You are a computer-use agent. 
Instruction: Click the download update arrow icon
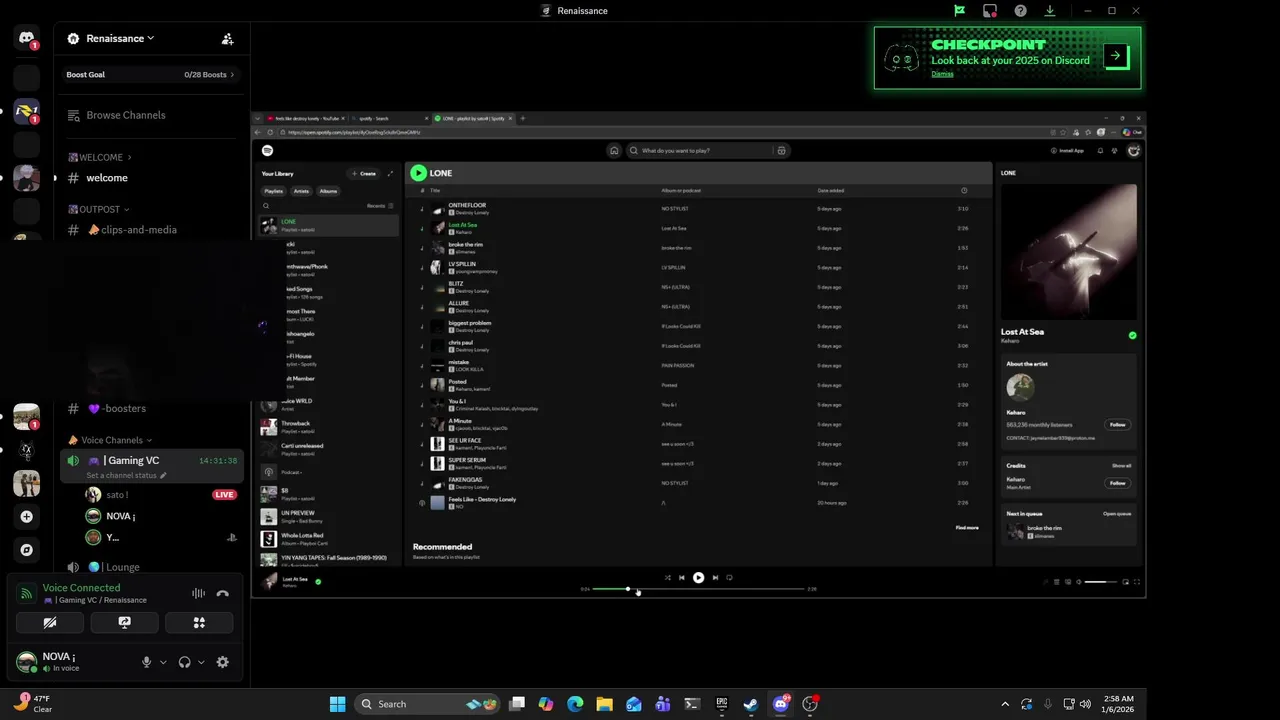(x=1050, y=11)
